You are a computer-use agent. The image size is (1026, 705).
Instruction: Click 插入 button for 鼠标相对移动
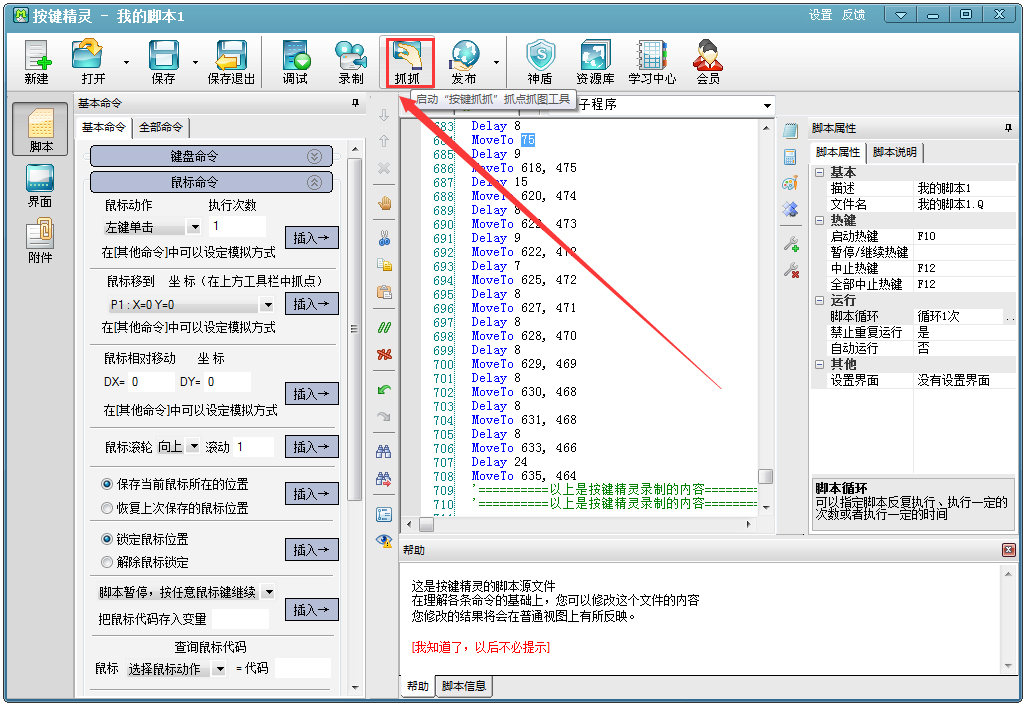point(311,394)
